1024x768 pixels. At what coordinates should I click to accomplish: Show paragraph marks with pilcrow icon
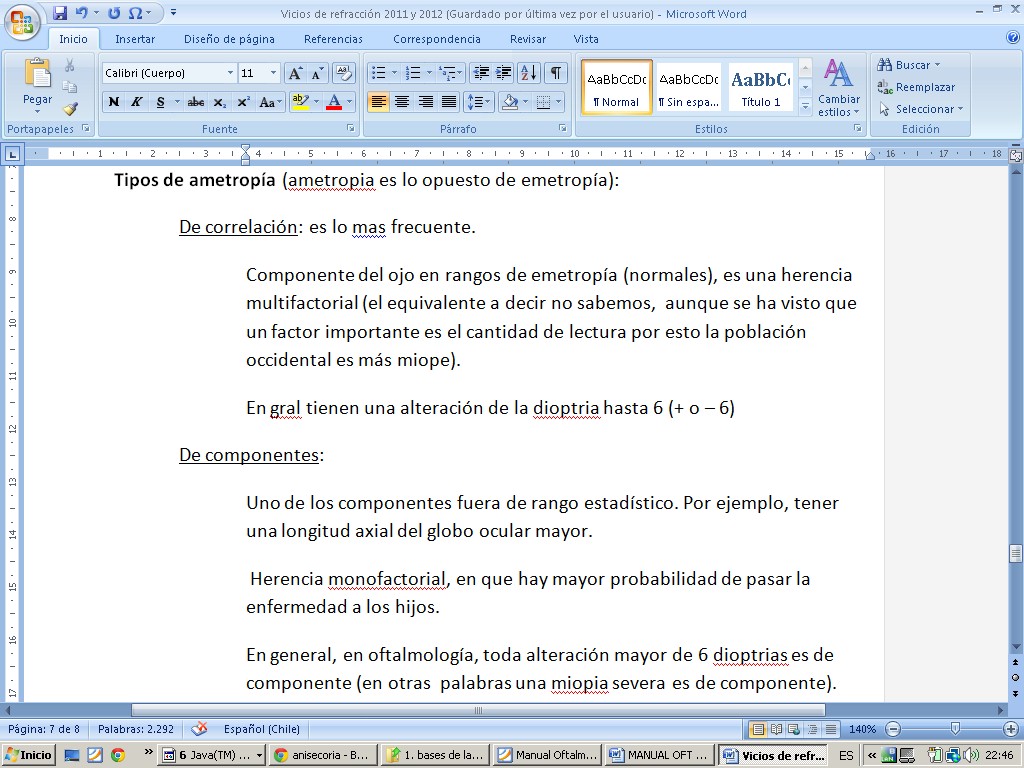point(555,73)
